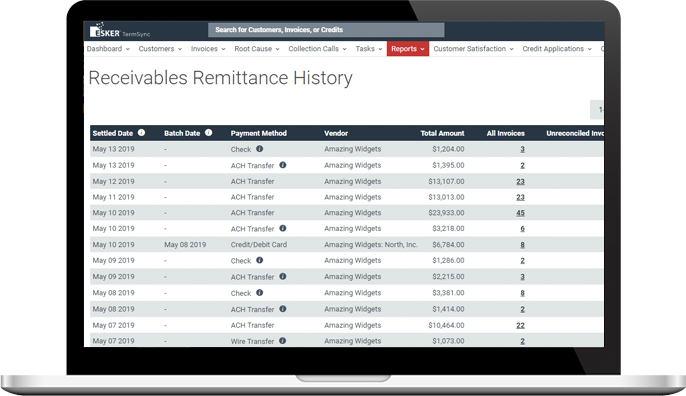Open the 8 invoices link for $6,784.00 row
Screen dimensions: 686x396
coord(522,245)
